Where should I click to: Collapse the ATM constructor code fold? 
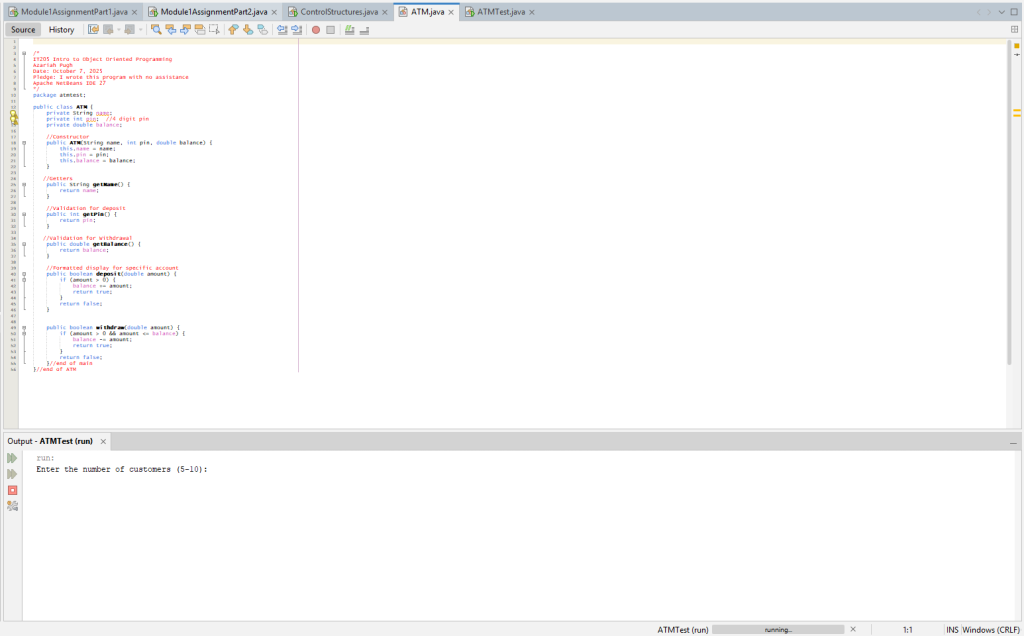coord(24,143)
